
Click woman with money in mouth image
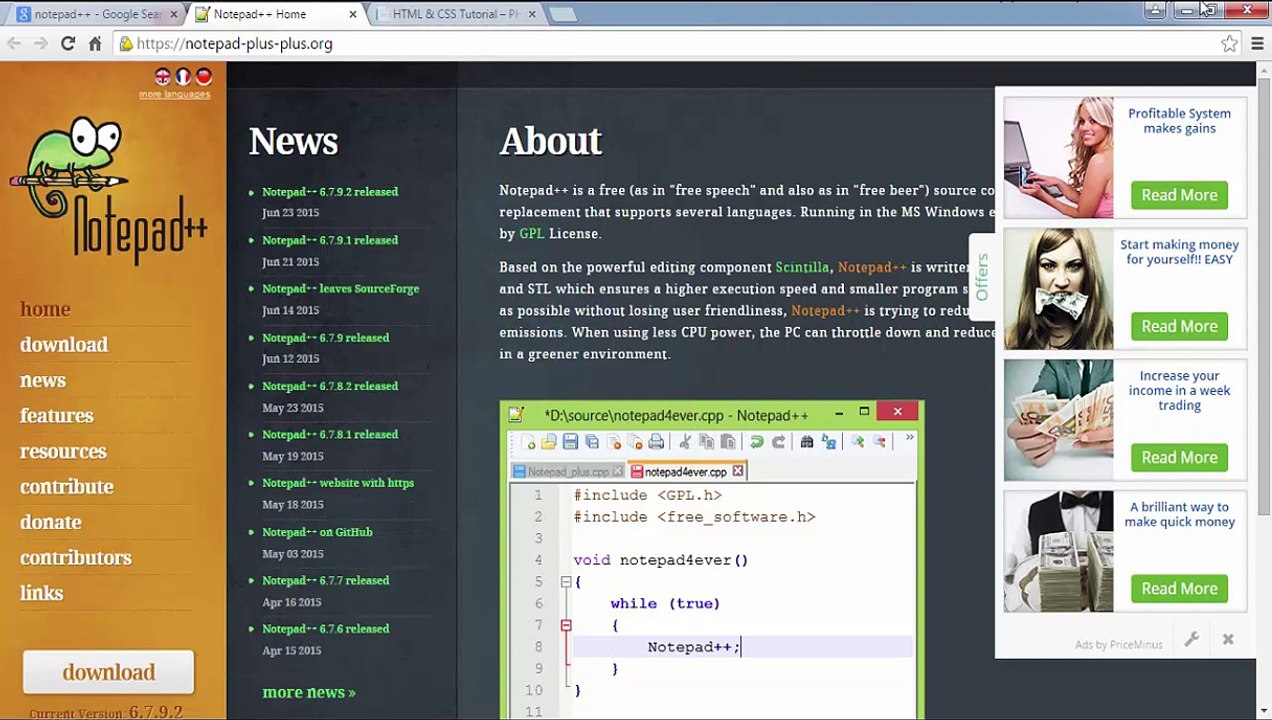pyautogui.click(x=1058, y=289)
